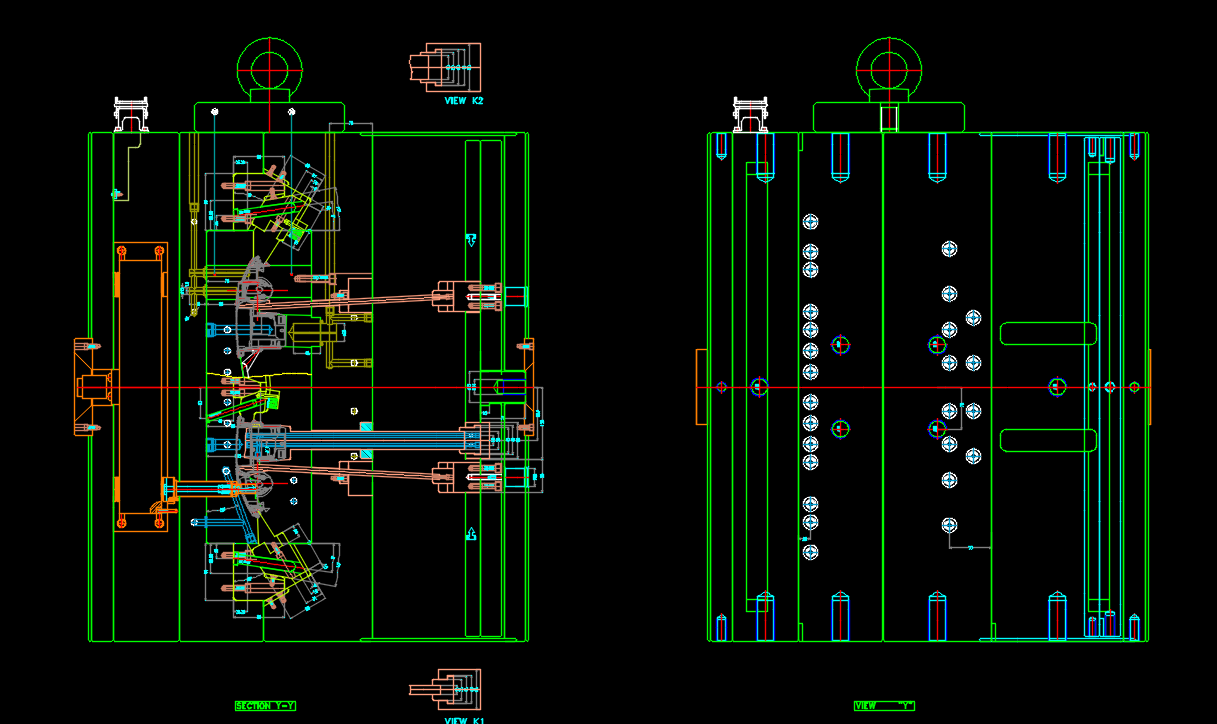
Task: Select the detail drawing above VIEW K1 label
Action: [x=445, y=690]
